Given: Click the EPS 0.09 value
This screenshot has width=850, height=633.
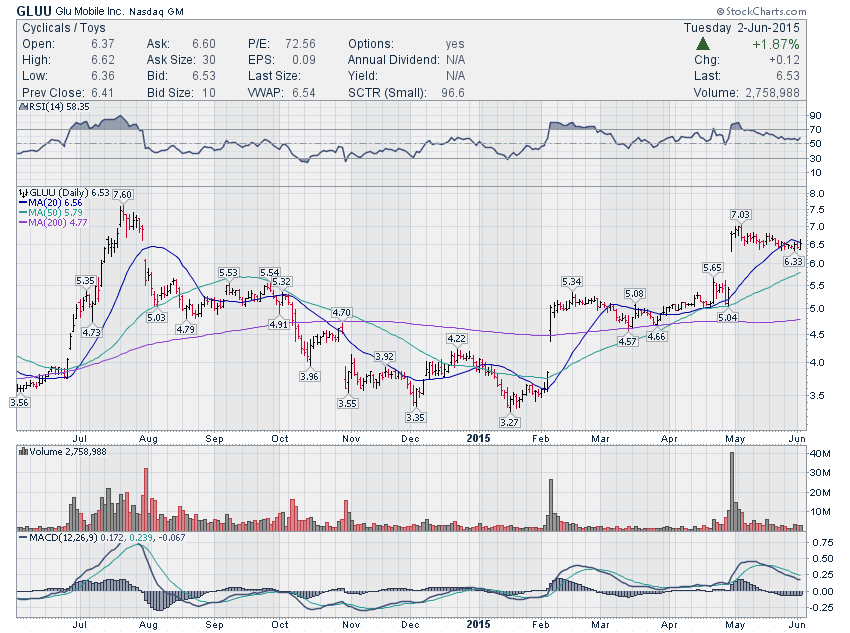Looking at the screenshot, I should point(304,60).
